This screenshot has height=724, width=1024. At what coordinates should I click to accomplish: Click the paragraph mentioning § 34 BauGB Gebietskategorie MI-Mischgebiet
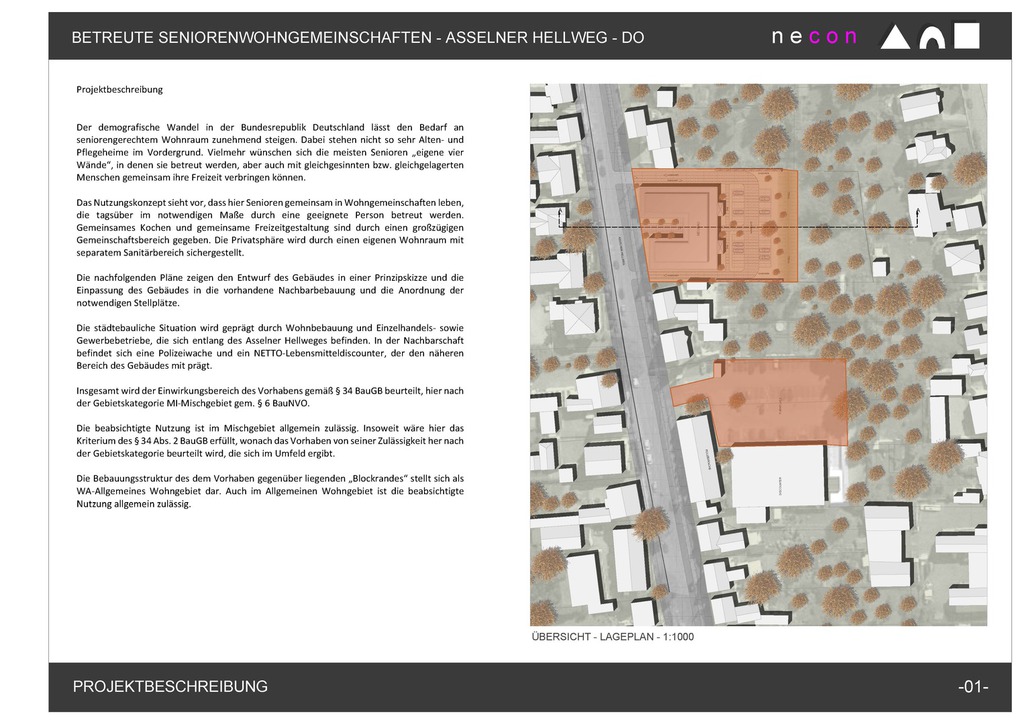coord(270,396)
